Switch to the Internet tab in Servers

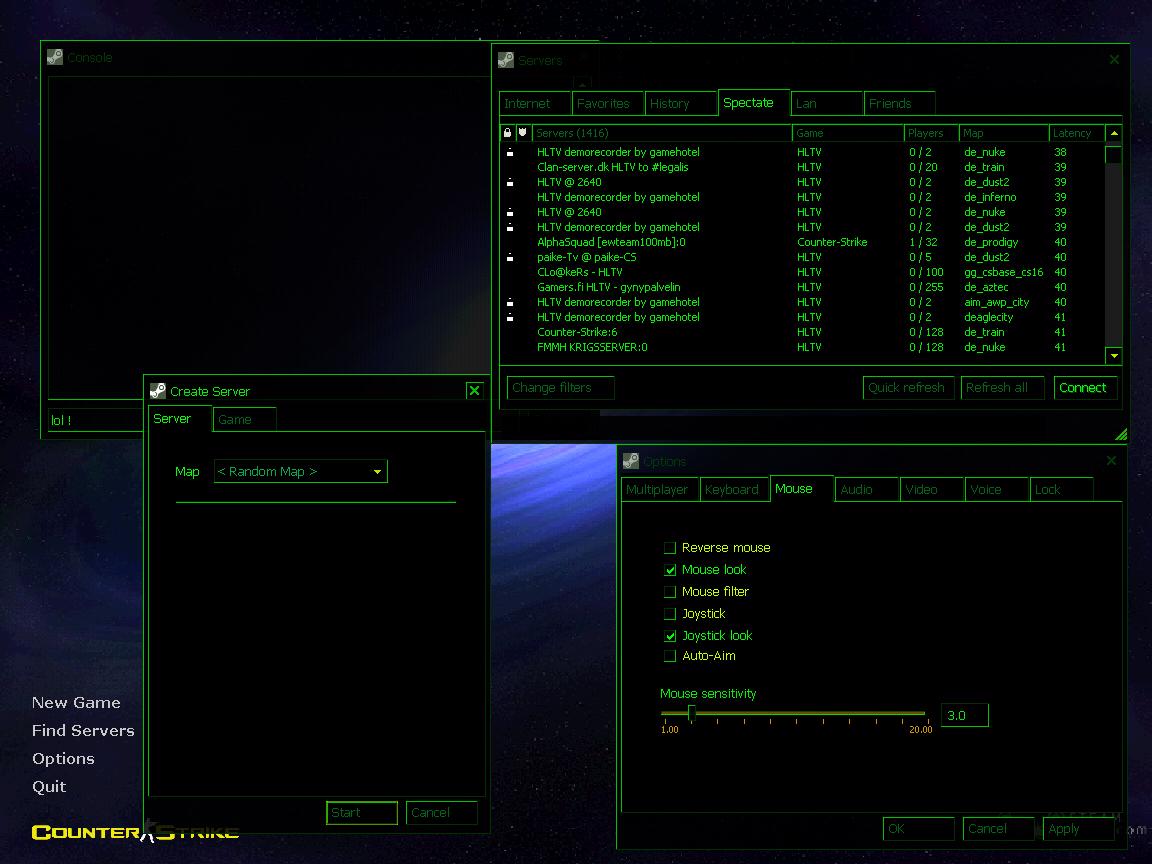[536, 104]
